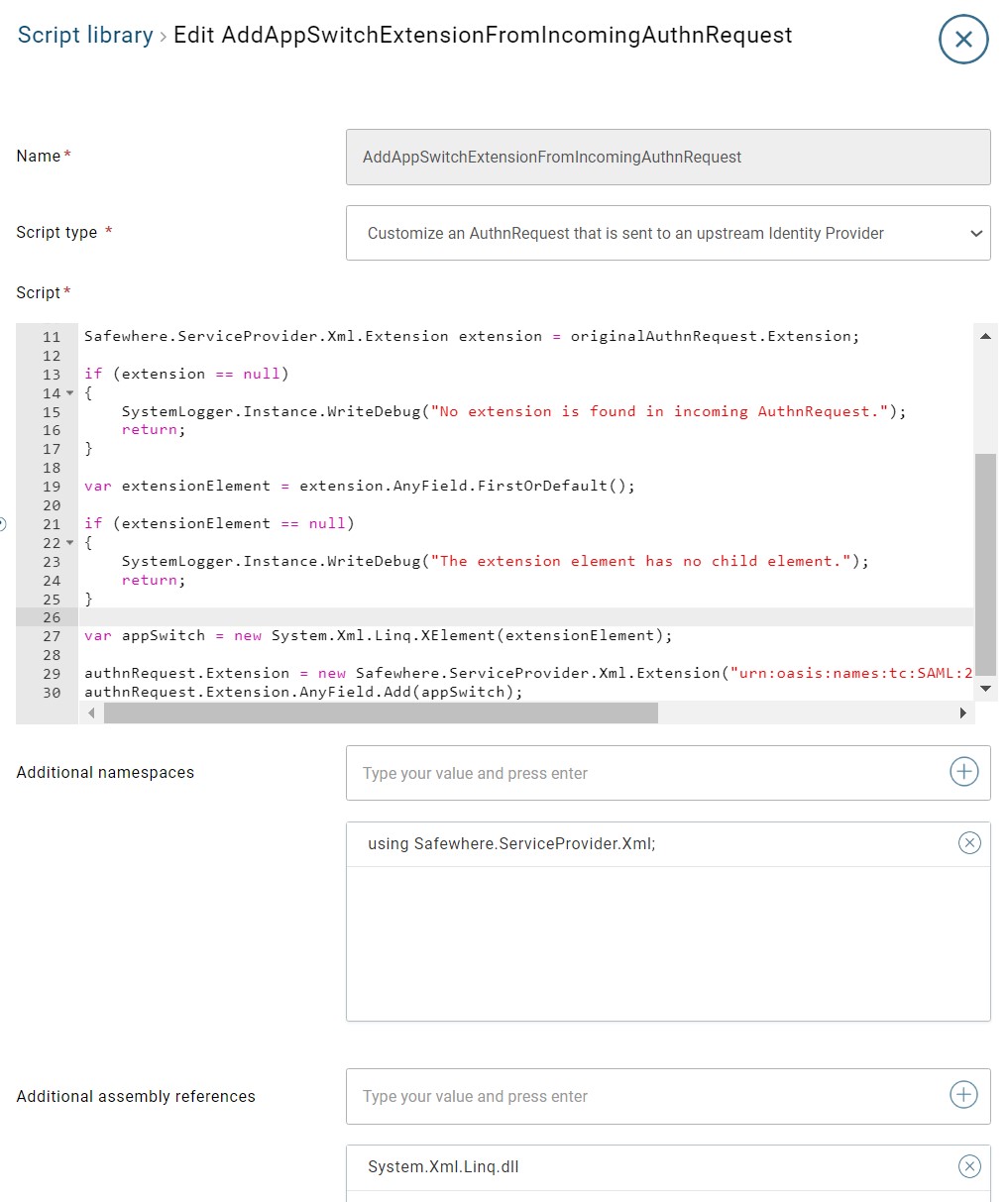Click the Name input field
The width and height of the screenshot is (1008, 1202).
[x=668, y=157]
